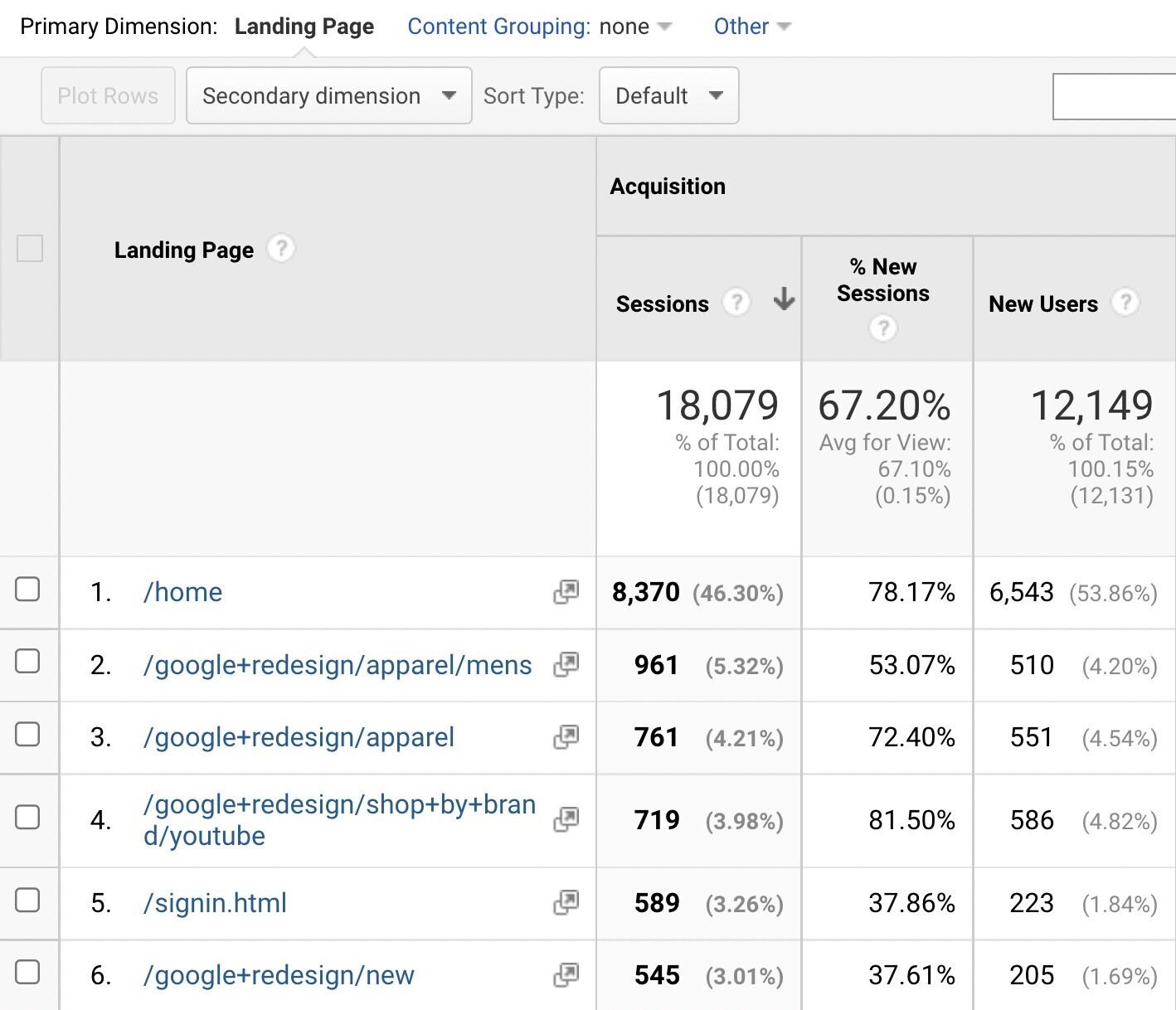This screenshot has width=1176, height=1010.
Task: Sort by Sessions column header
Action: tap(662, 303)
